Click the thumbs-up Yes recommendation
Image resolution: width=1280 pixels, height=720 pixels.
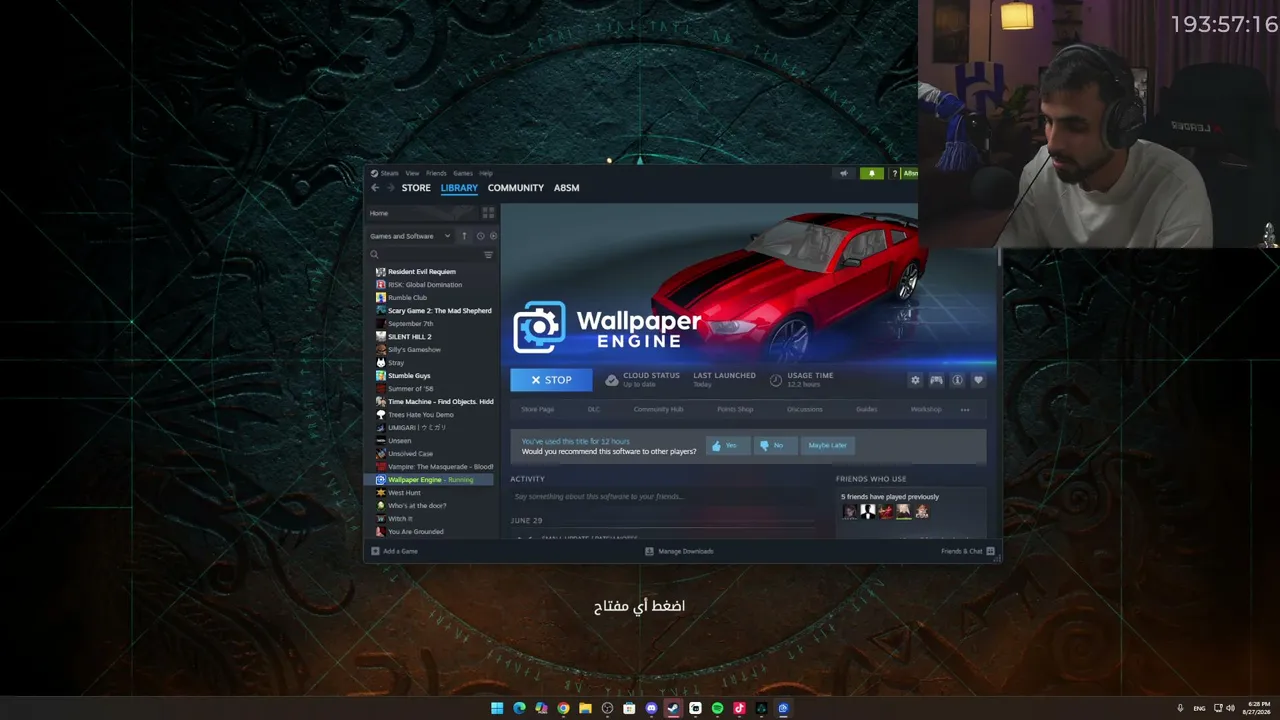[x=727, y=445]
